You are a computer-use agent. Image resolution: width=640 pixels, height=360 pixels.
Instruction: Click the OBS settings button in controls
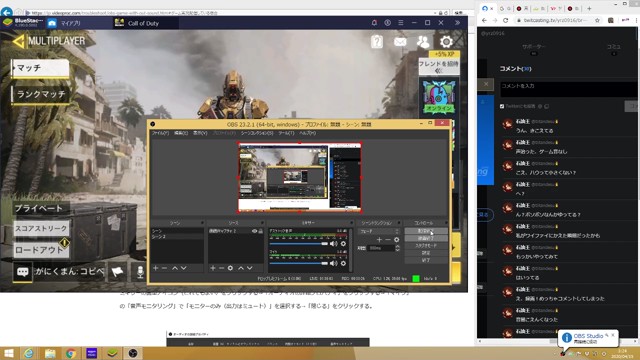point(426,253)
